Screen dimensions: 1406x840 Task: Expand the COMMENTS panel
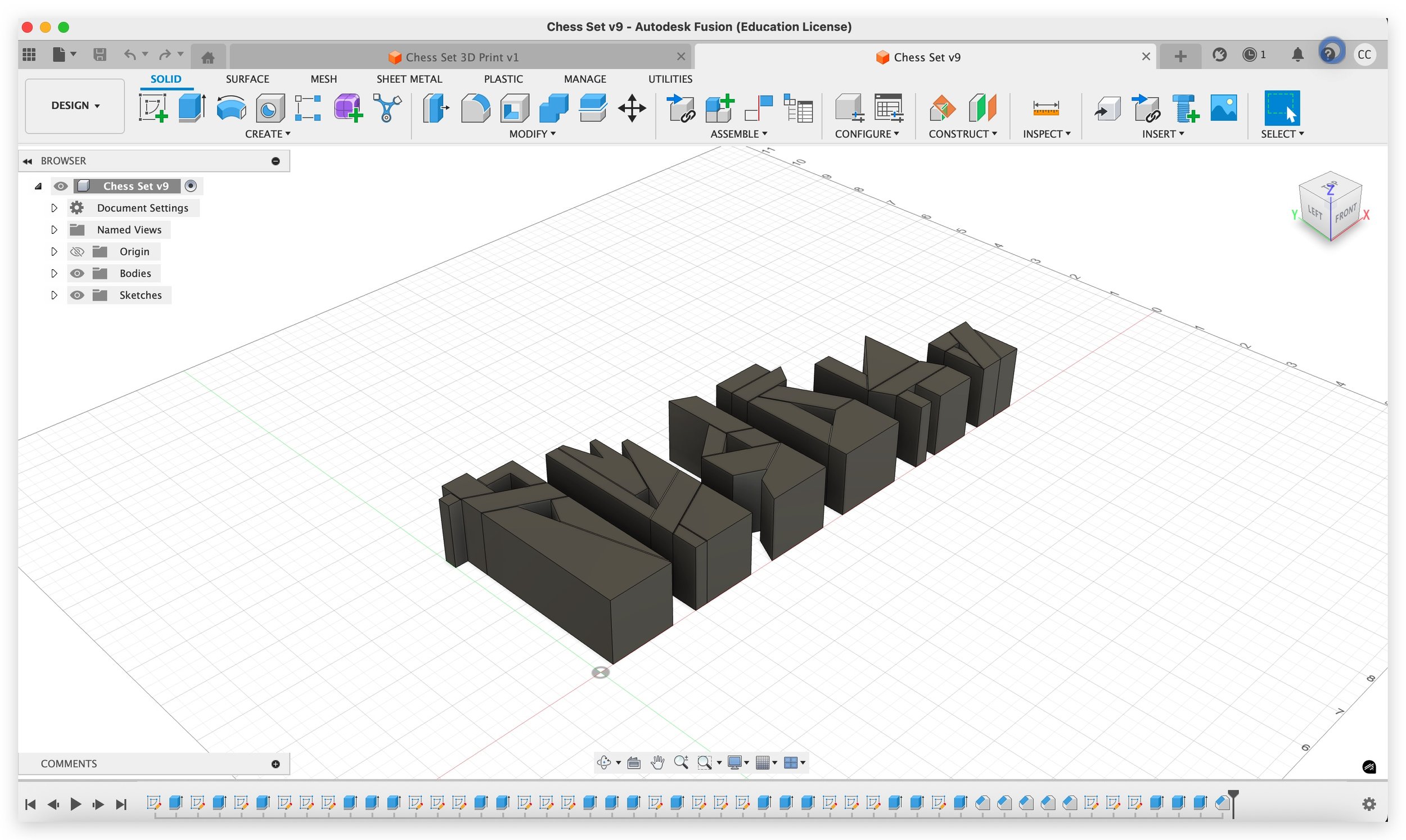[x=276, y=764]
